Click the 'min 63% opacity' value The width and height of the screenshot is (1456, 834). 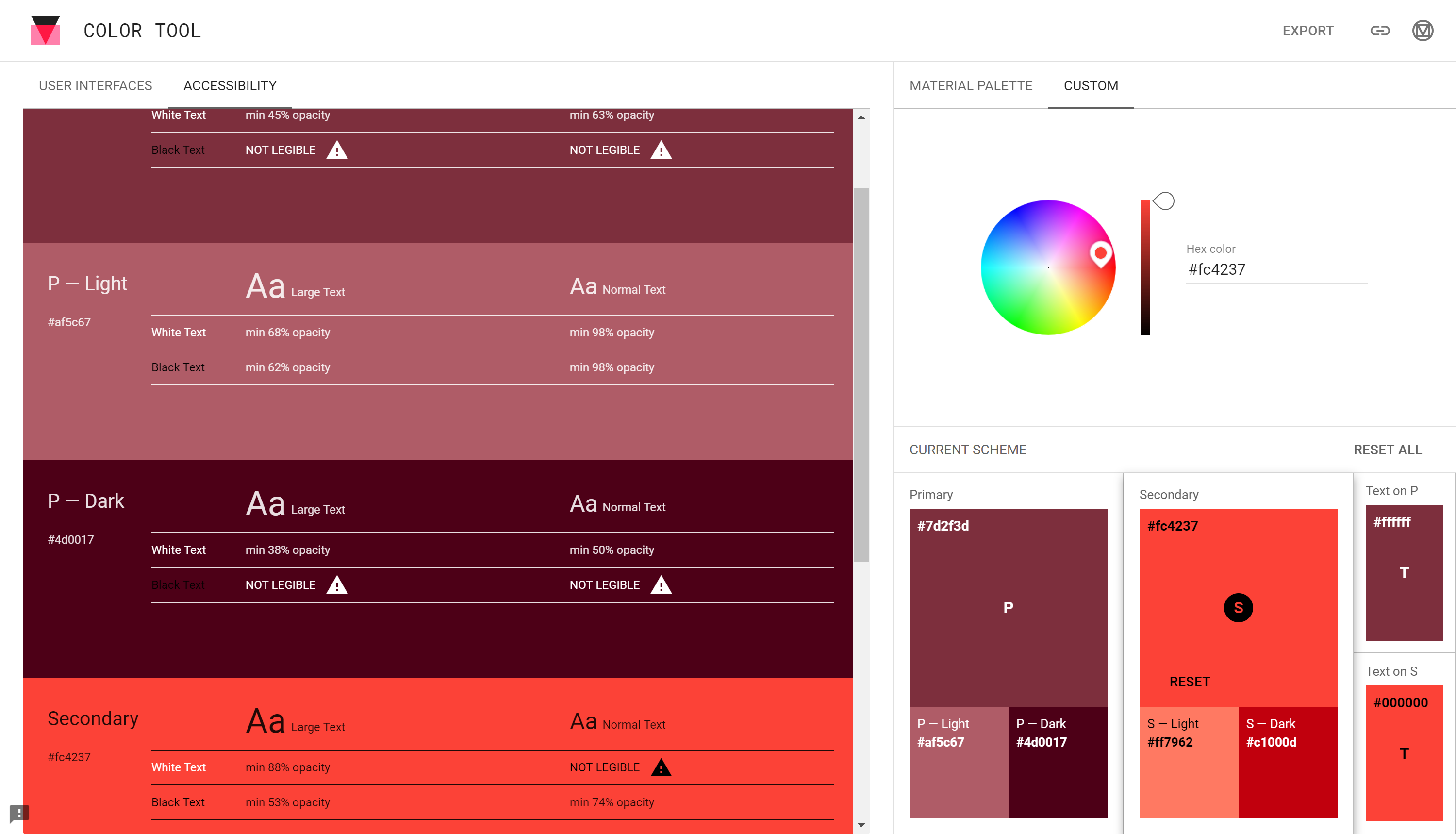612,115
